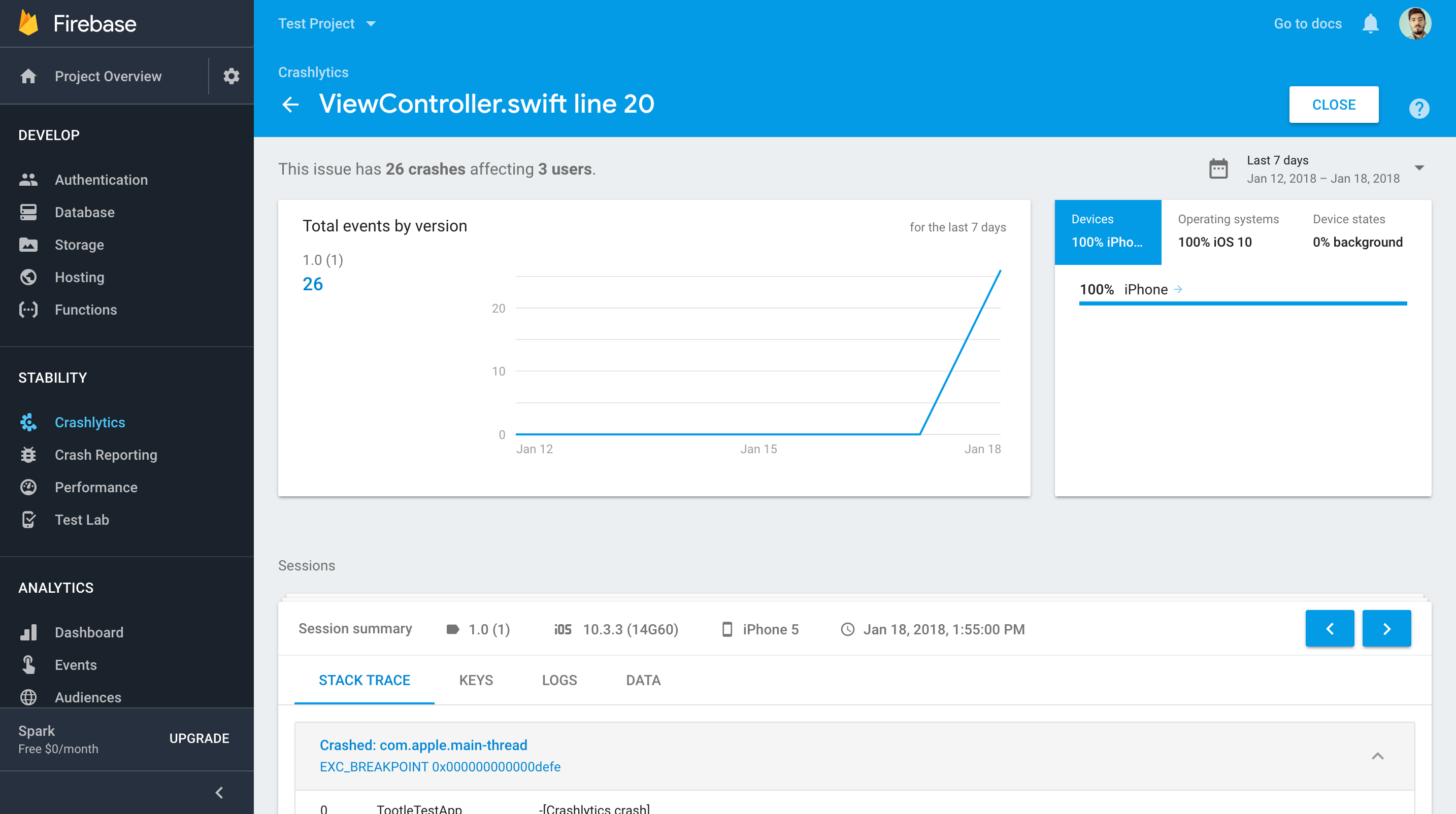Click the Database icon in sidebar
Screen dimensions: 1456x814
point(28,212)
